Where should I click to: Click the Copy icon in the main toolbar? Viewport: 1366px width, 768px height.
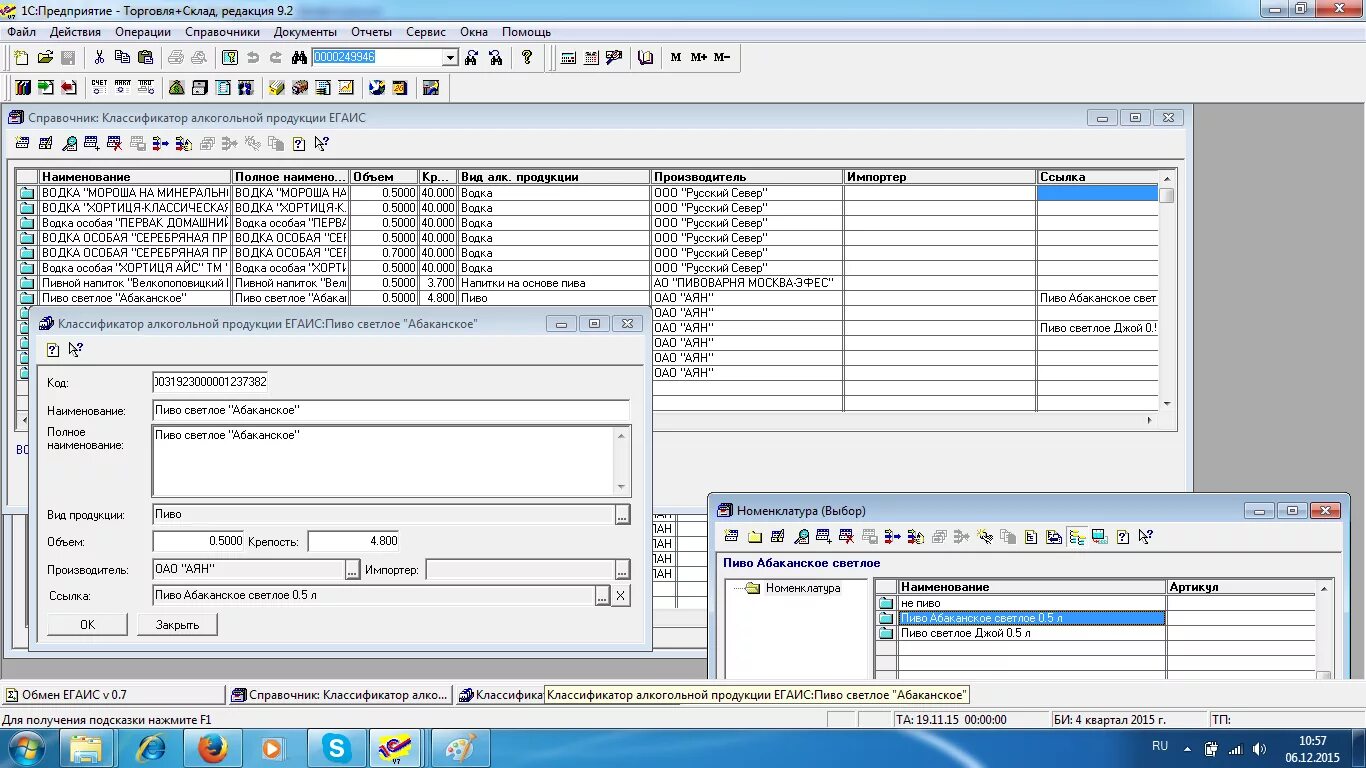coord(122,58)
